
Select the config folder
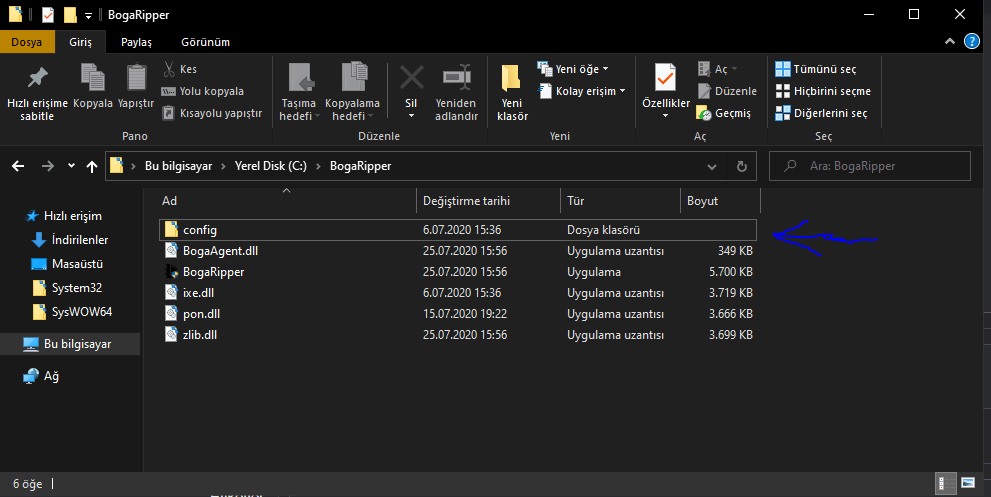tap(458, 230)
